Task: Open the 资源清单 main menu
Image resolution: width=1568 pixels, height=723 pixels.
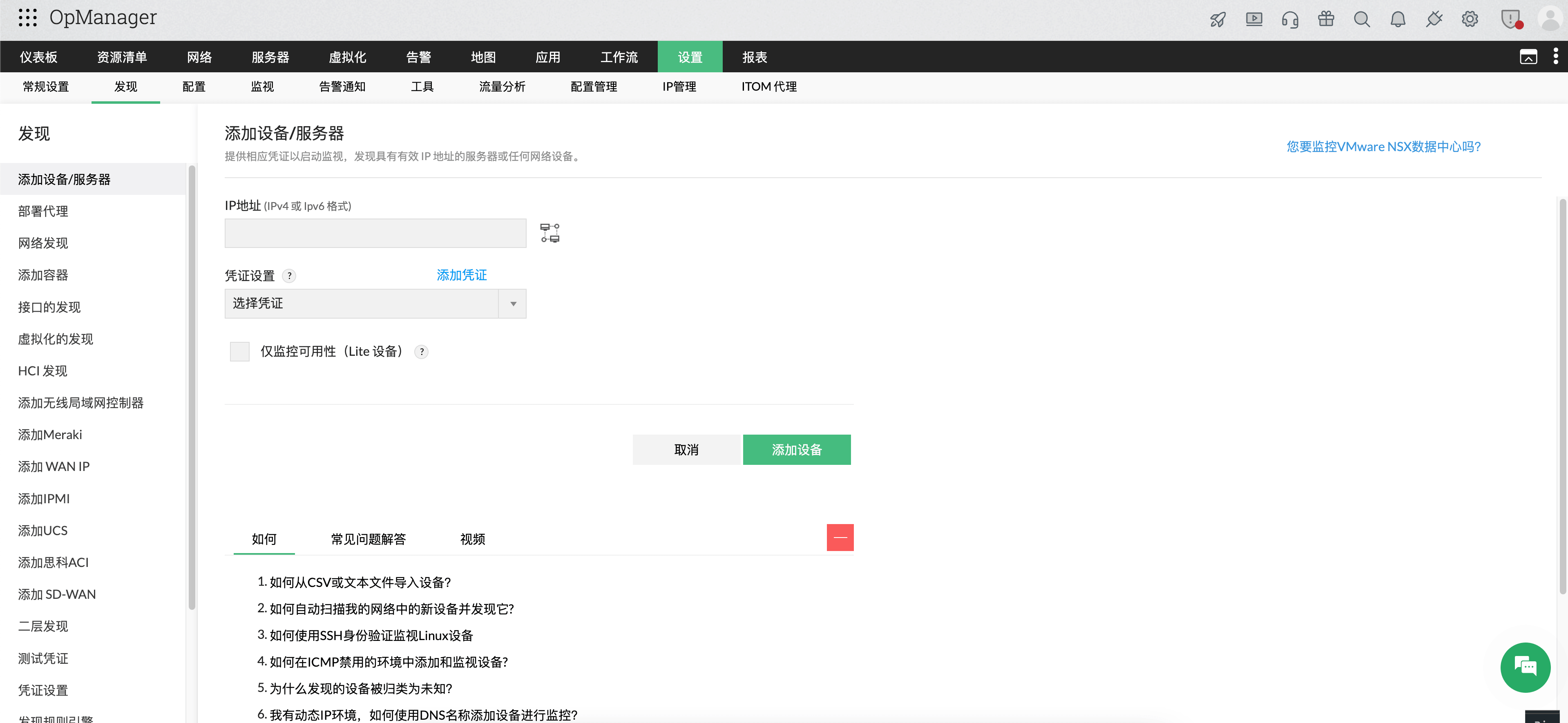Action: point(122,57)
